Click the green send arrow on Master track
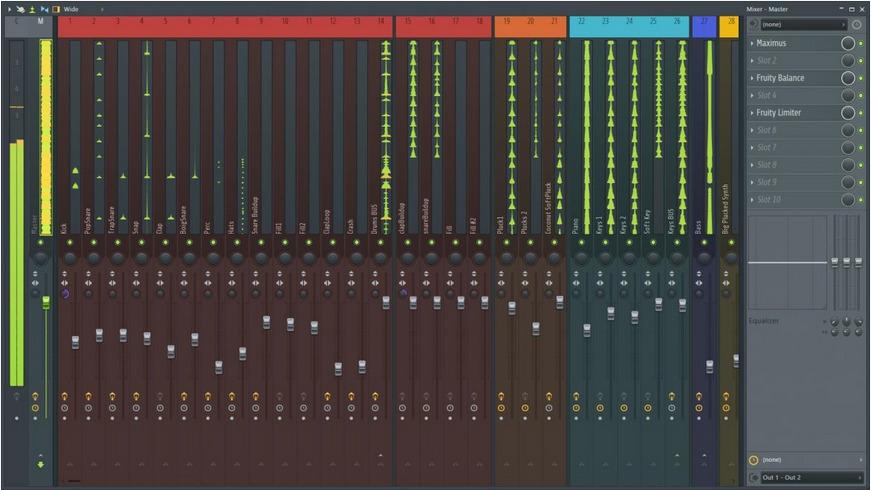 click(41, 464)
